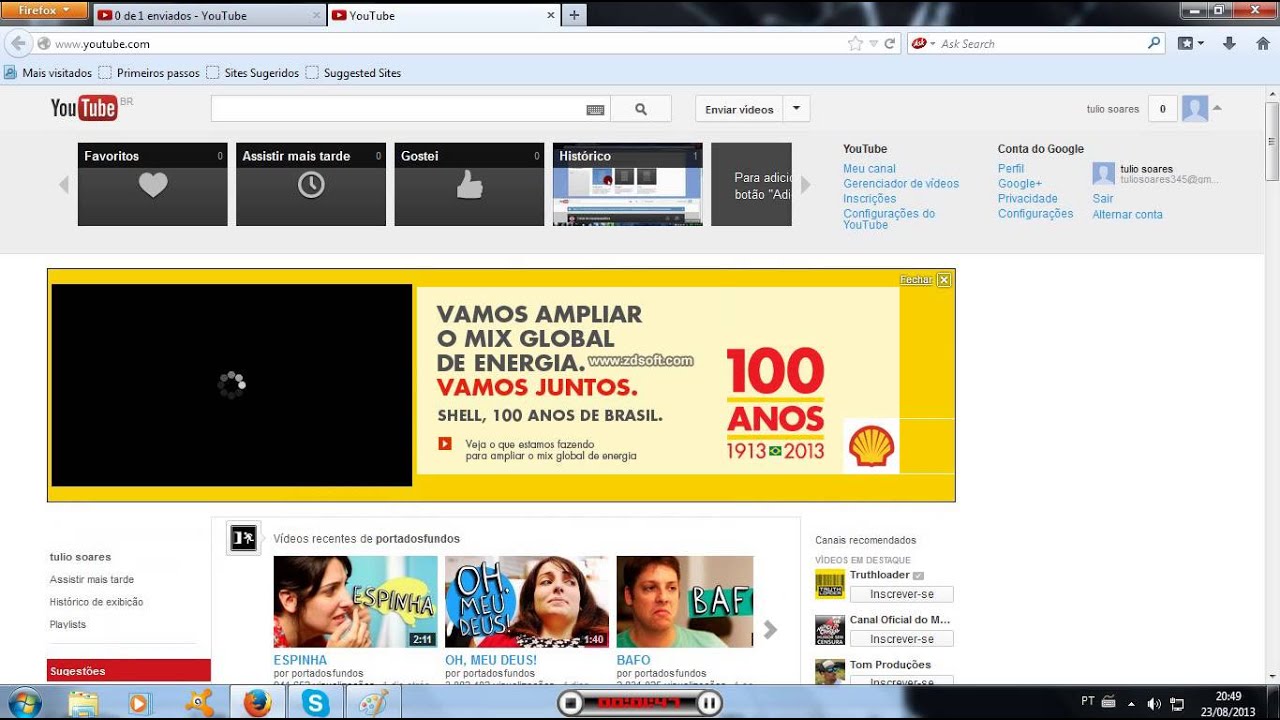Open the Gostei playlist tile

click(x=469, y=184)
